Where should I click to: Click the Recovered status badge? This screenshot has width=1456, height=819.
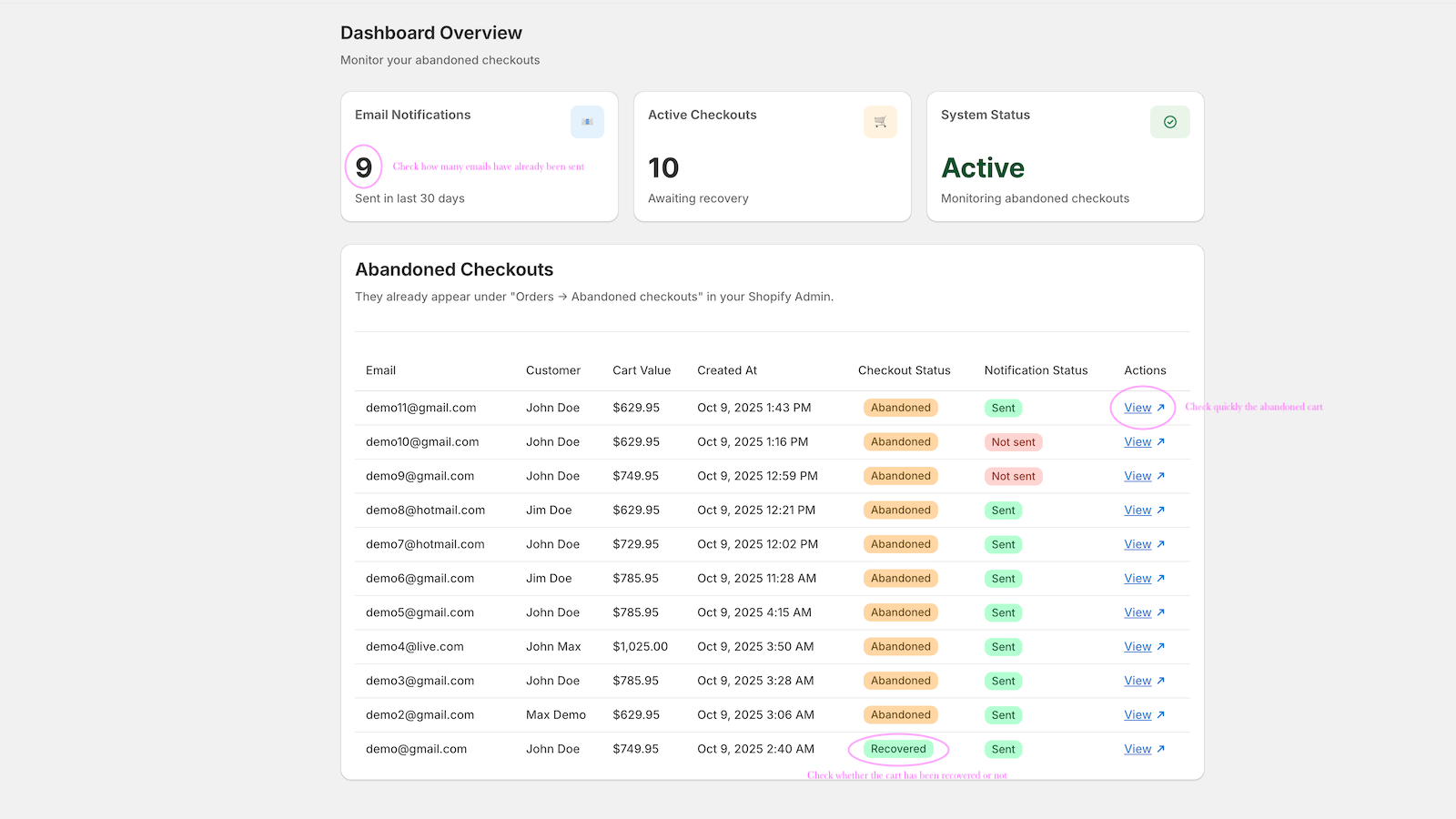coord(898,749)
